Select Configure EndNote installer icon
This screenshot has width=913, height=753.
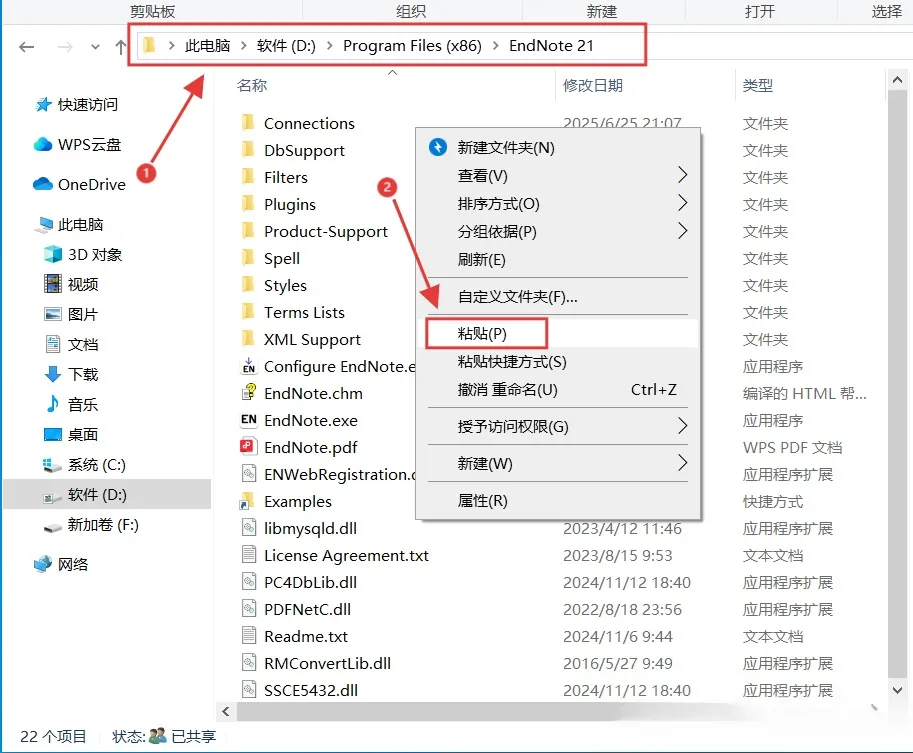tap(249, 366)
